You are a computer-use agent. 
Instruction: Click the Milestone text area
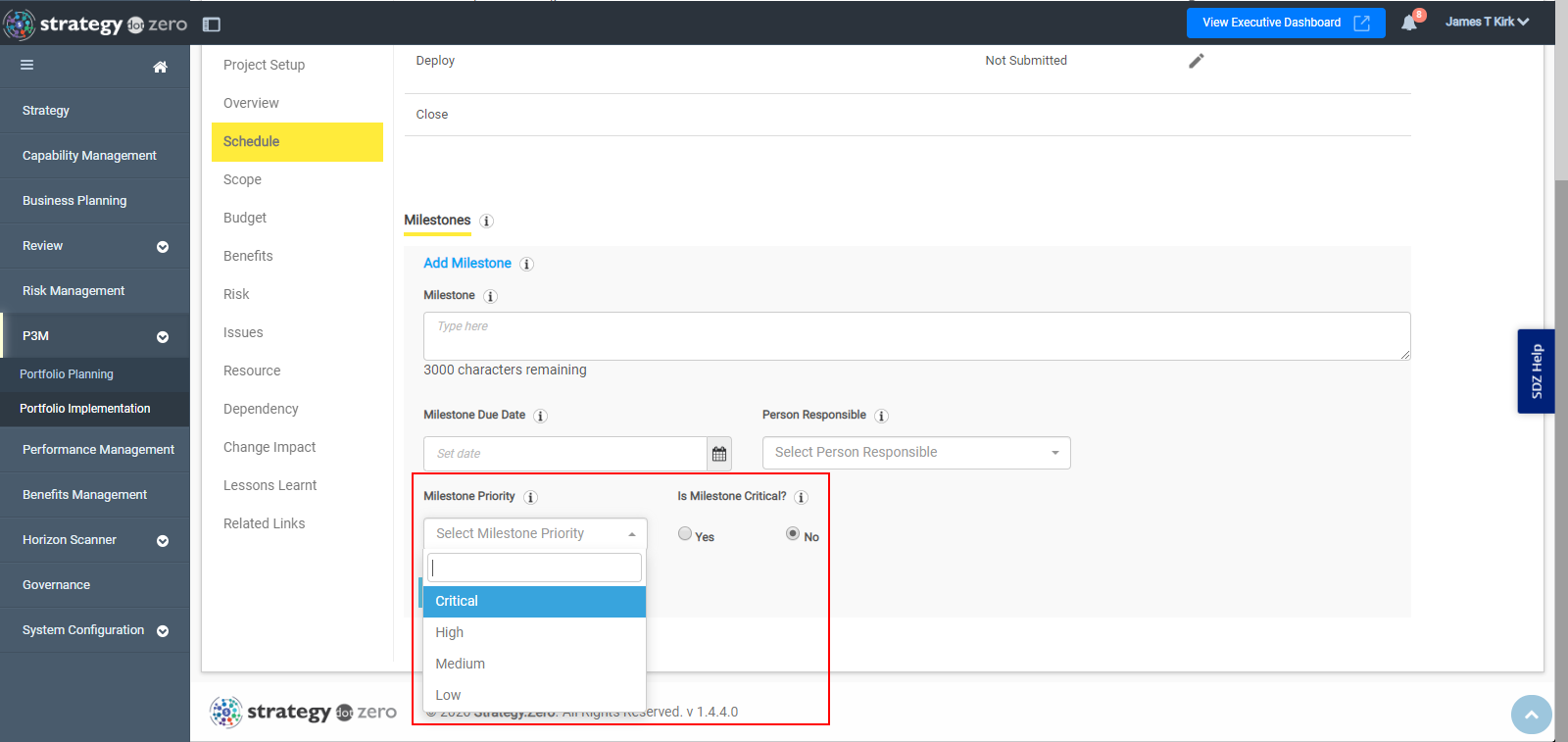click(916, 336)
